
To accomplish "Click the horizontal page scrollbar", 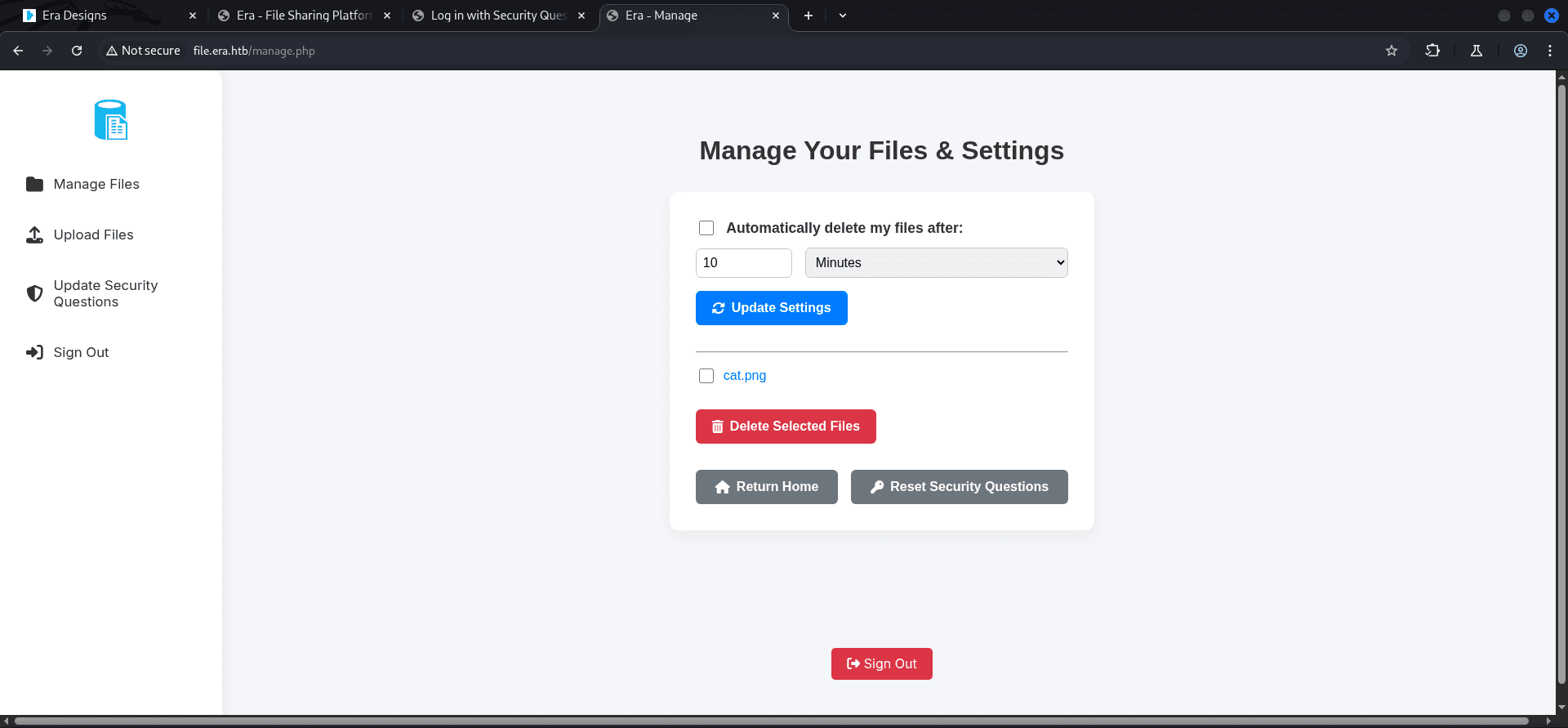I will [772, 721].
